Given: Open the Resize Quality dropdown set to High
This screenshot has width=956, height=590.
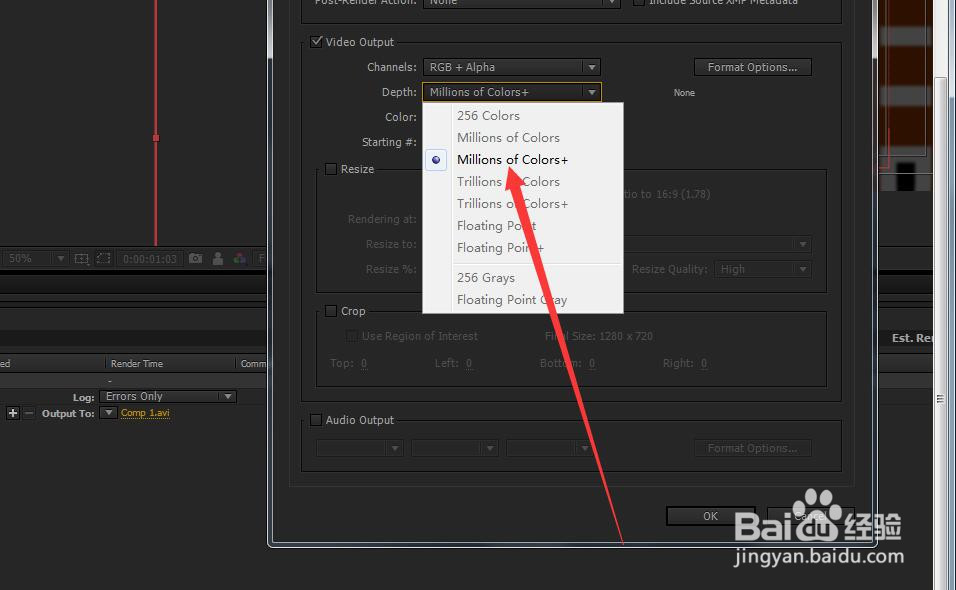Looking at the screenshot, I should pos(762,269).
